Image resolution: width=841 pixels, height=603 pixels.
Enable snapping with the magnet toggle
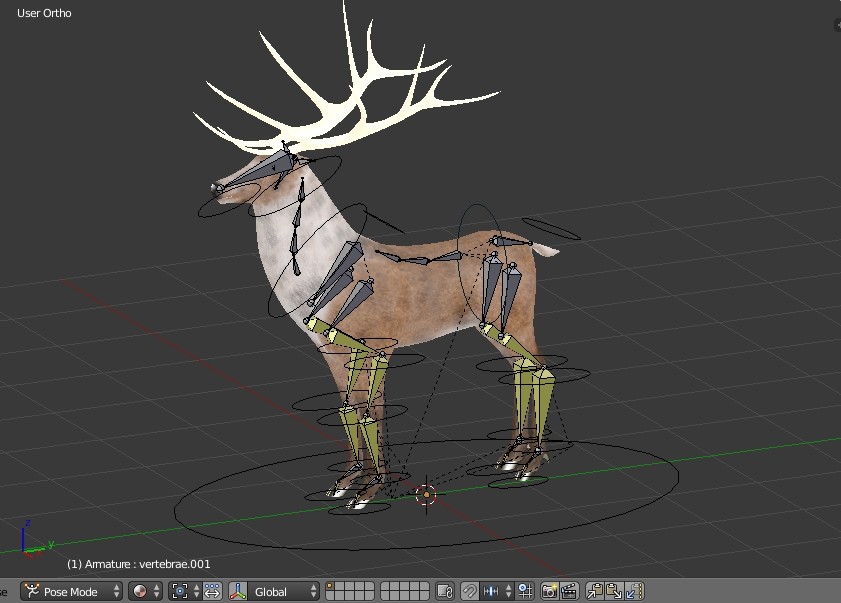tap(470, 591)
